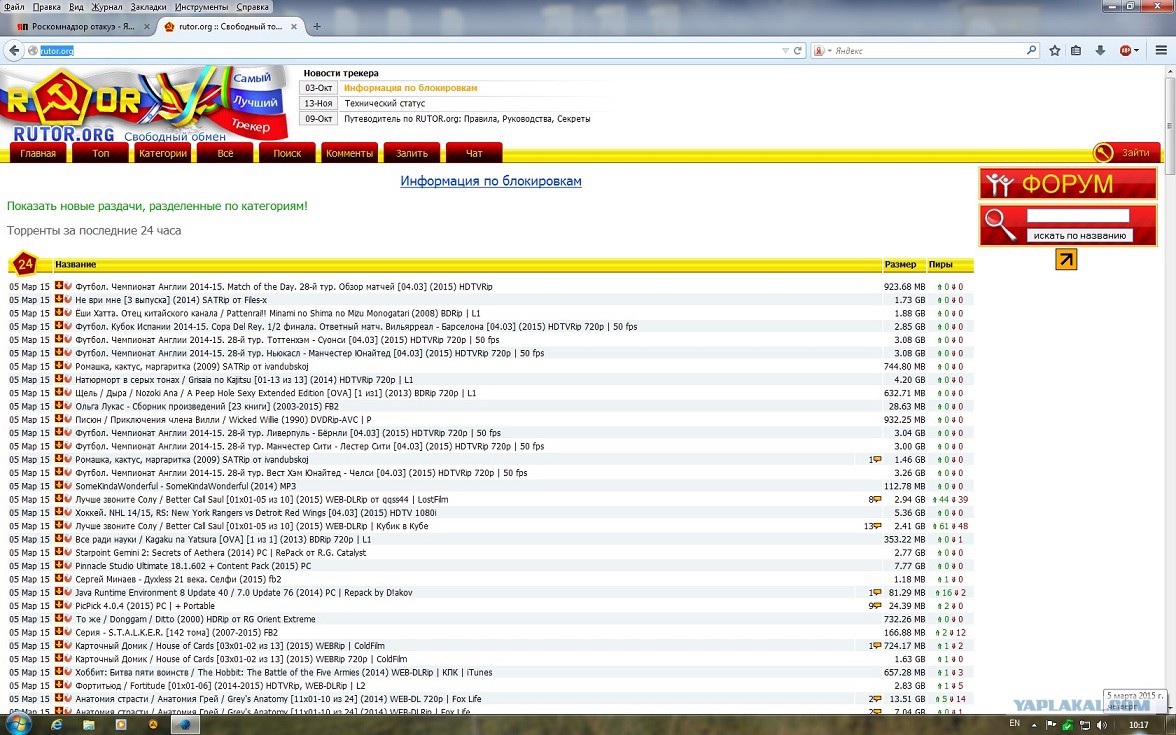Open 13 comments icon on Кубик в Кубе row
This screenshot has height=735, width=1176.
(x=876, y=526)
